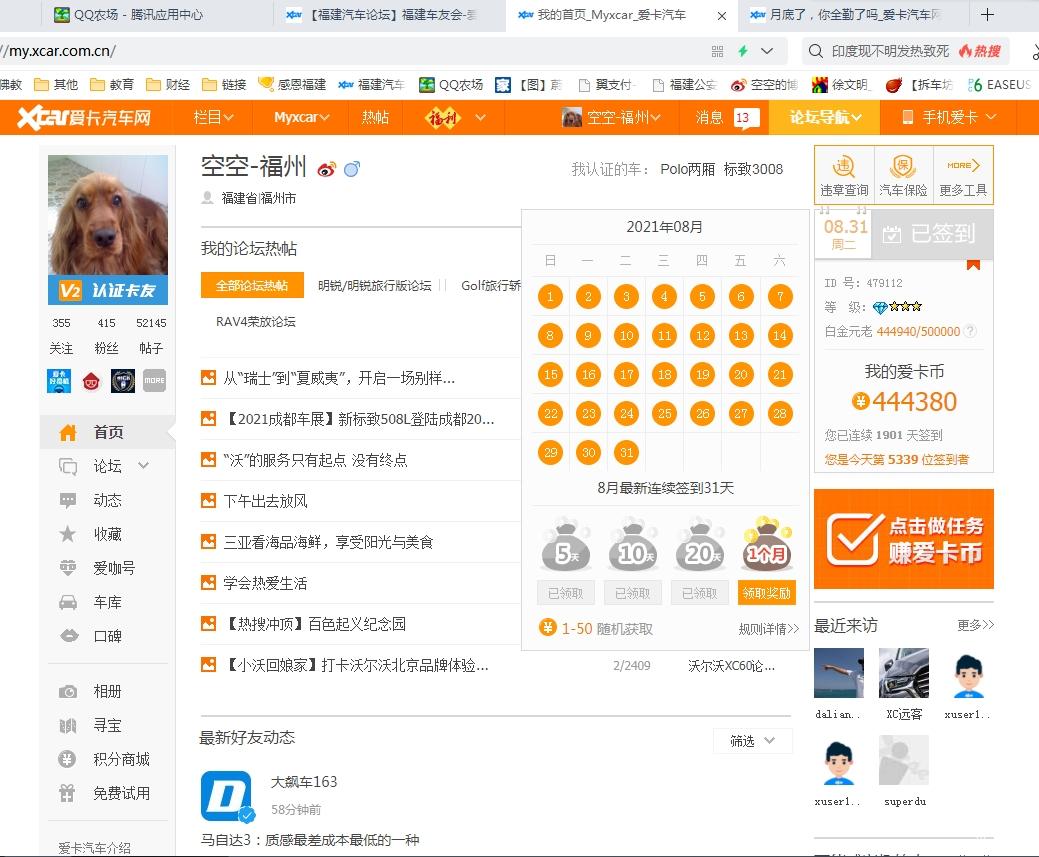Screen dimensions: 1039x857
Task: Open 更多工具 more tools
Action: point(963,176)
